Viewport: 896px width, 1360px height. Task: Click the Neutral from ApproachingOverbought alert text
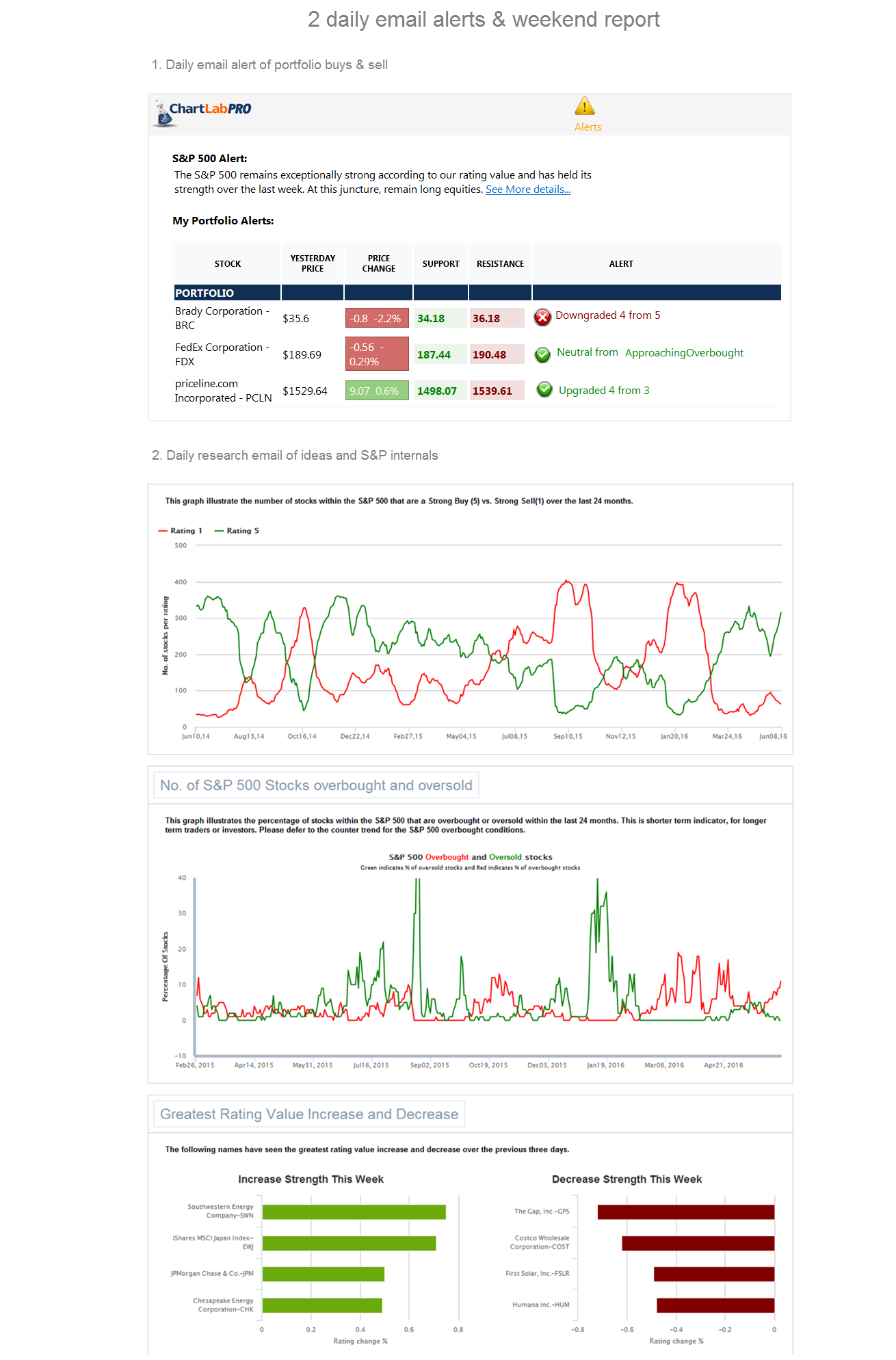point(650,352)
